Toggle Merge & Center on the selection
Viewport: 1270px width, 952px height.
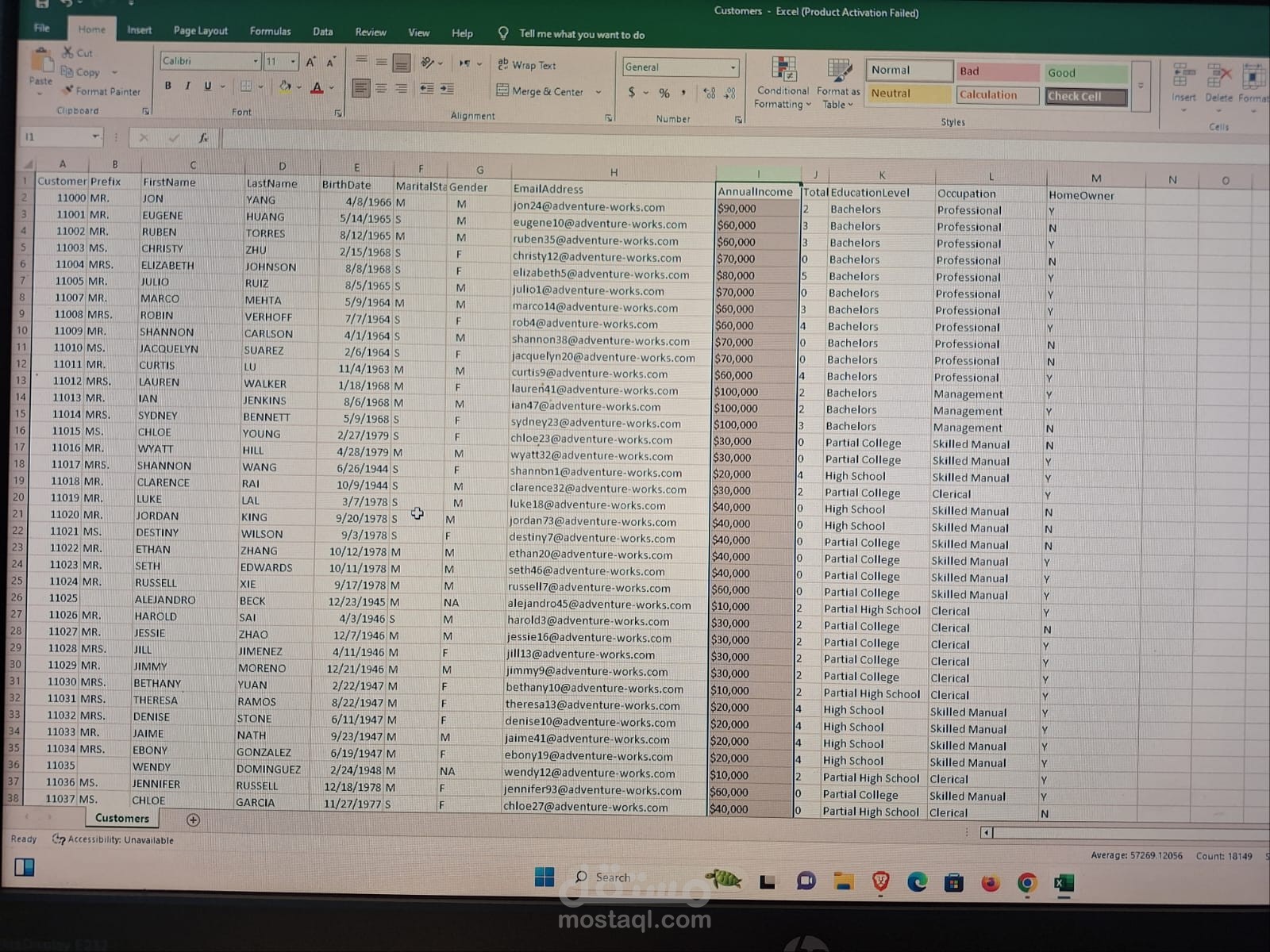(x=541, y=91)
